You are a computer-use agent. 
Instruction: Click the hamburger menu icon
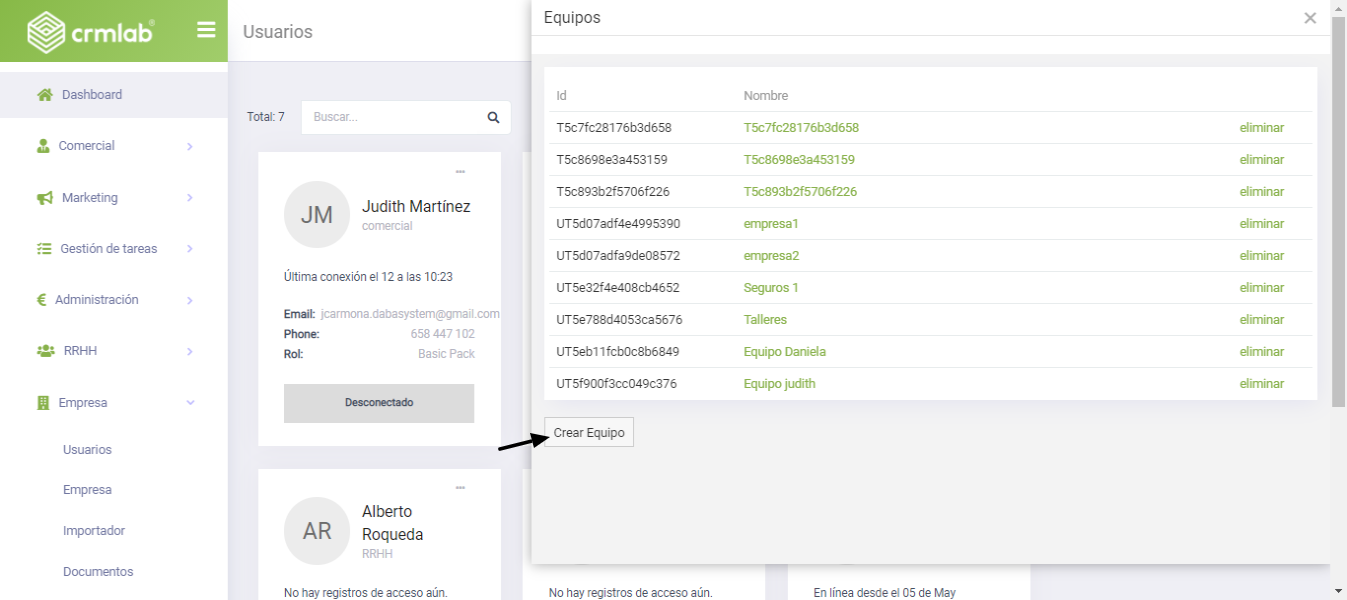(x=206, y=30)
